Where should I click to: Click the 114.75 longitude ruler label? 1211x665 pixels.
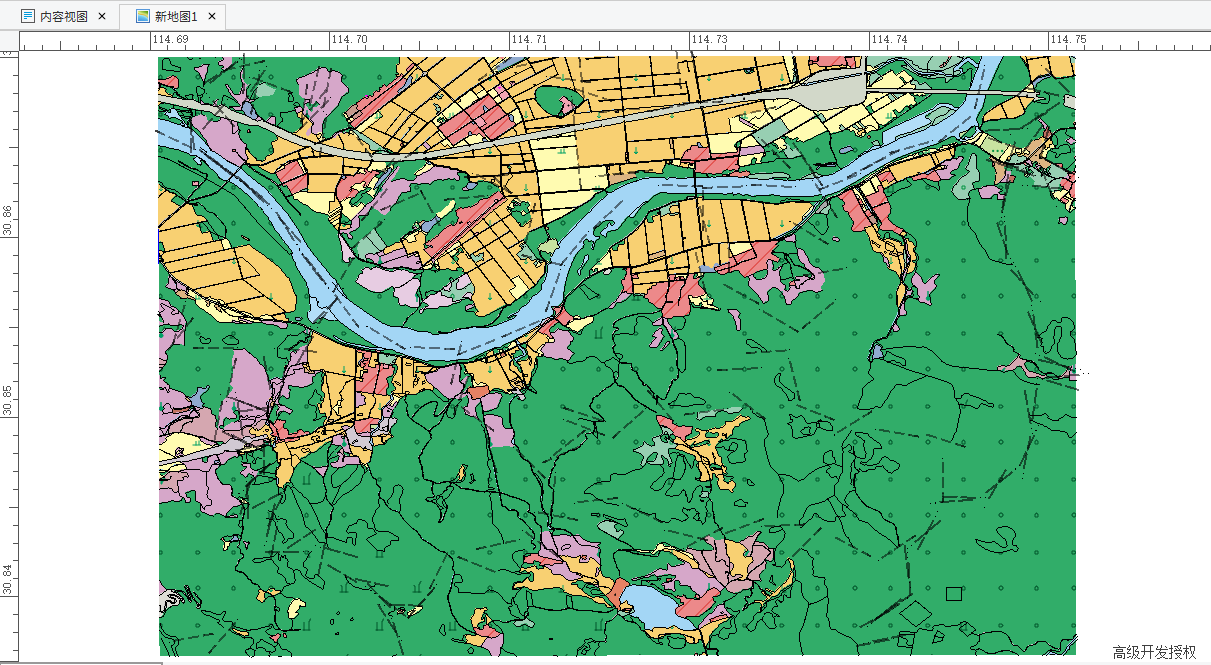pyautogui.click(x=1068, y=40)
